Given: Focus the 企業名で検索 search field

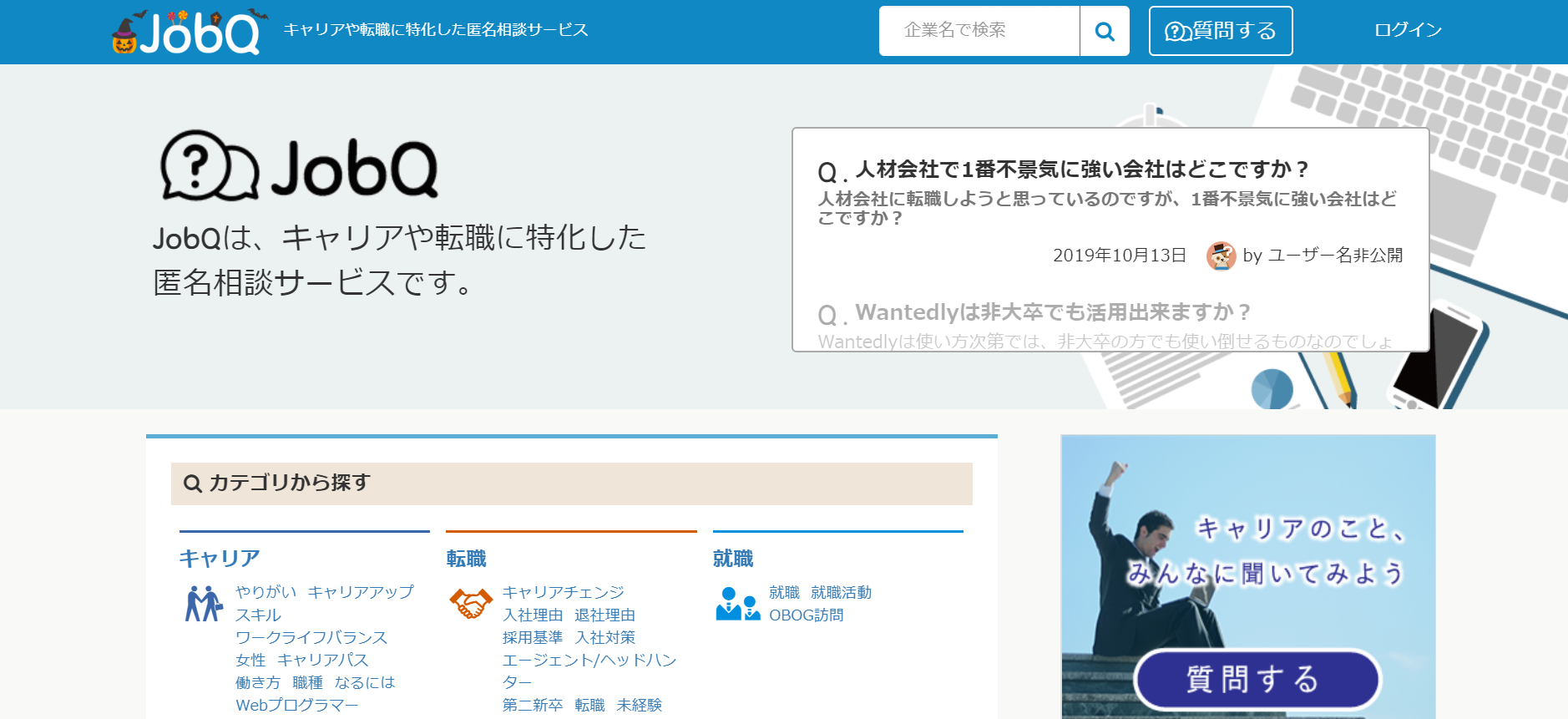Looking at the screenshot, I should coord(979,31).
